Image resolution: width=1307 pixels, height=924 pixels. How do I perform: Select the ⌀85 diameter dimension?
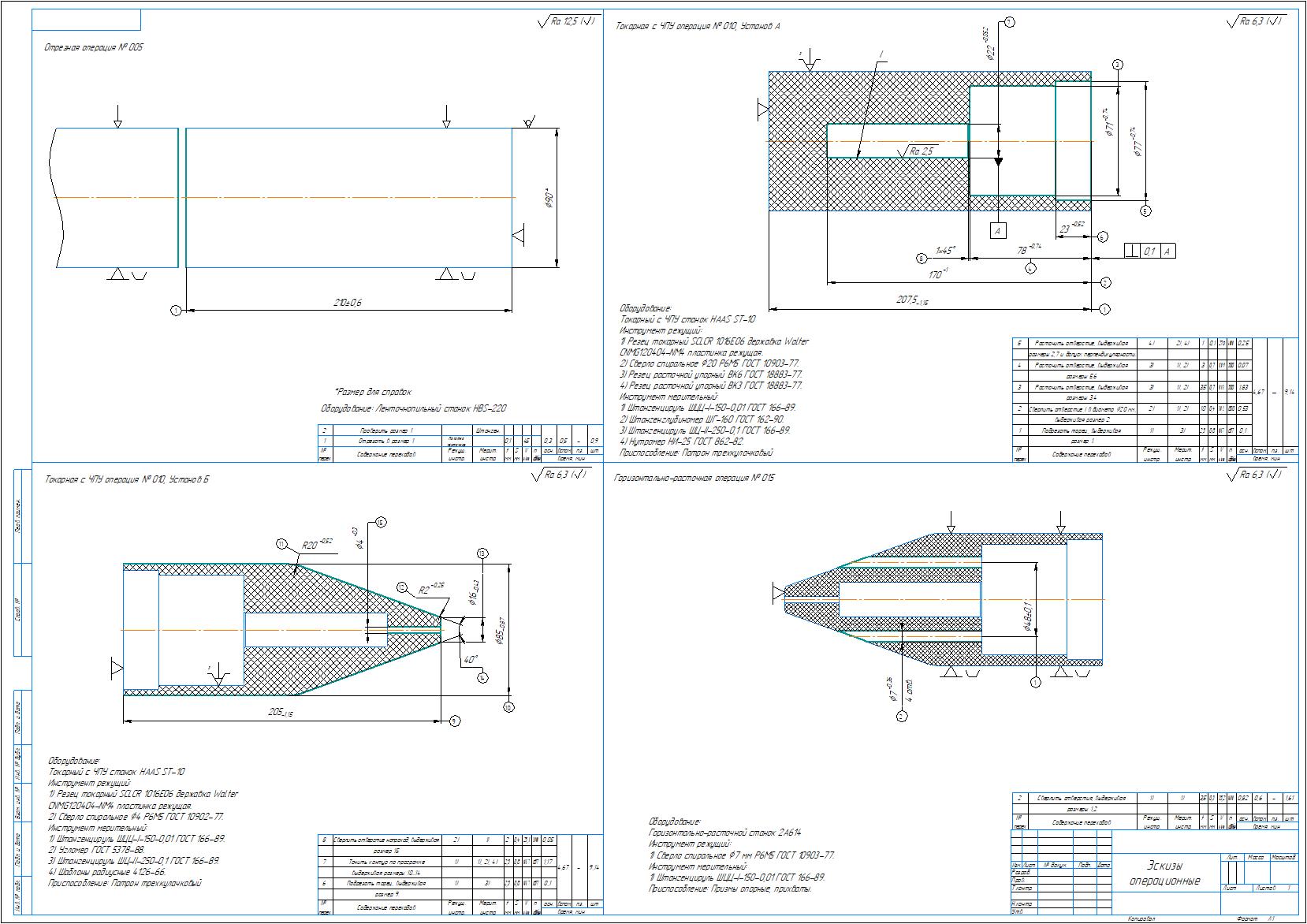[x=500, y=632]
